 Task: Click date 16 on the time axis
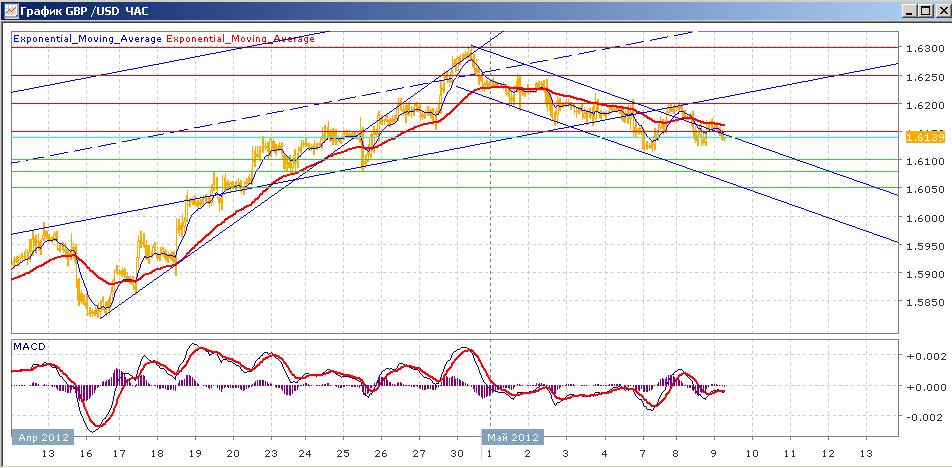(86, 454)
